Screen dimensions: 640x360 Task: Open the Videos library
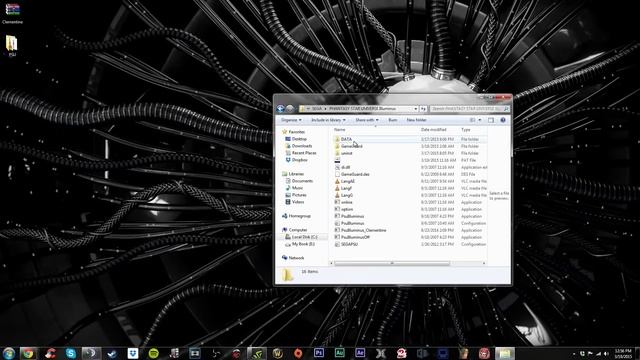(298, 202)
